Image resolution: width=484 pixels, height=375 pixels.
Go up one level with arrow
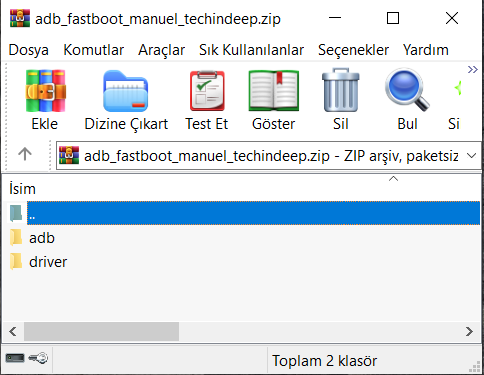[x=25, y=154]
